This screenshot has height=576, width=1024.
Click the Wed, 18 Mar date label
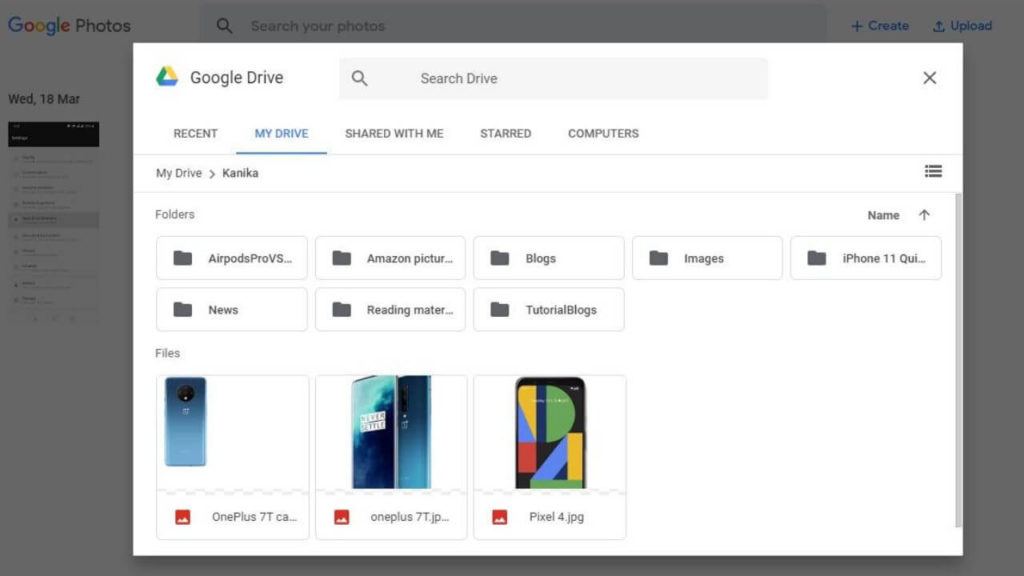(44, 99)
